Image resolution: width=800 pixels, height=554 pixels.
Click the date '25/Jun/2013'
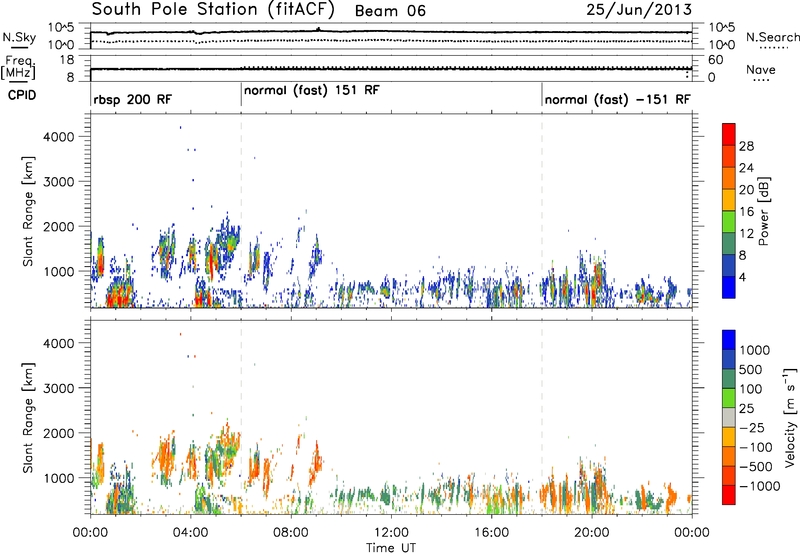tap(639, 10)
